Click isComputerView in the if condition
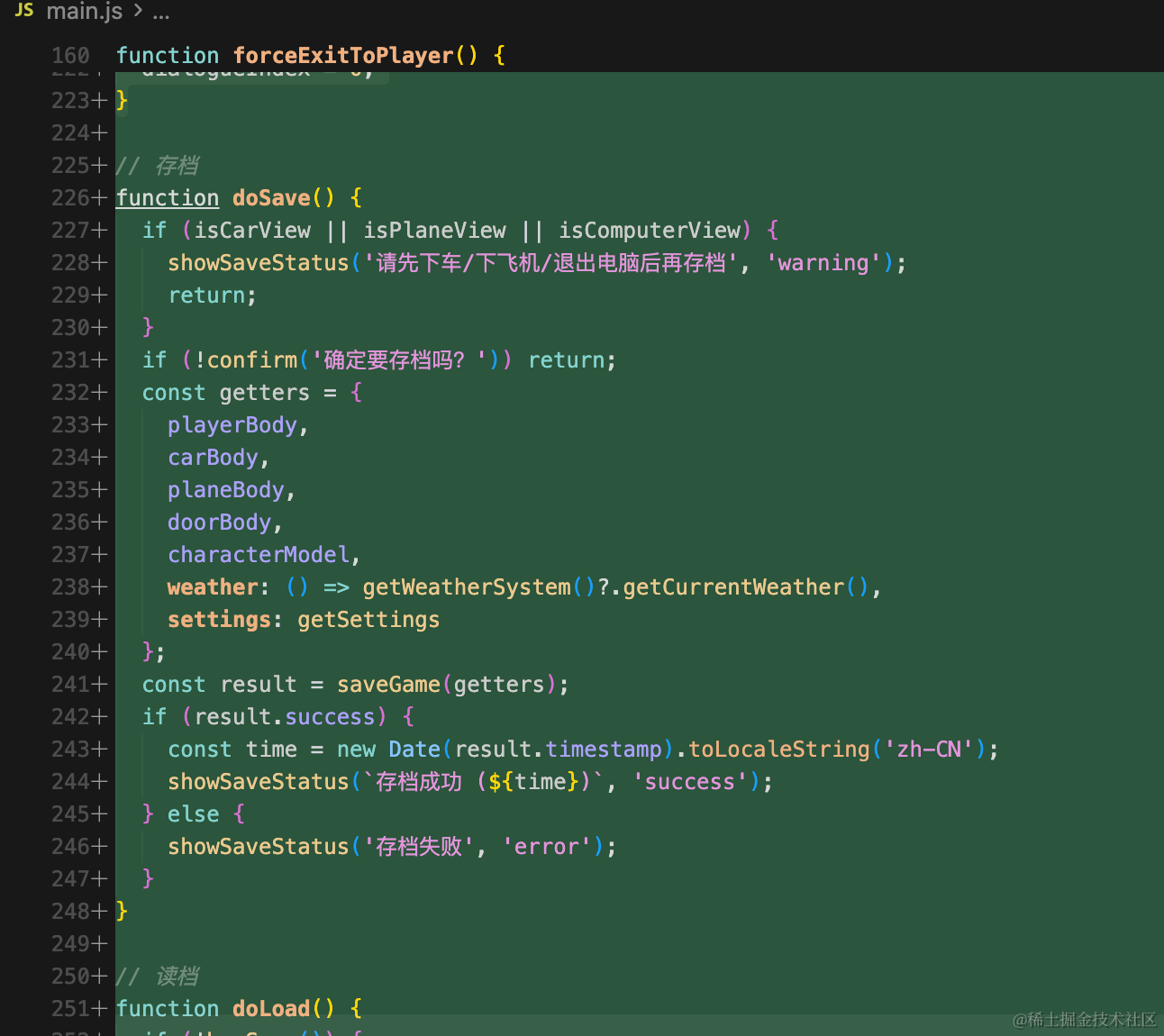The height and width of the screenshot is (1036, 1164). click(x=650, y=230)
